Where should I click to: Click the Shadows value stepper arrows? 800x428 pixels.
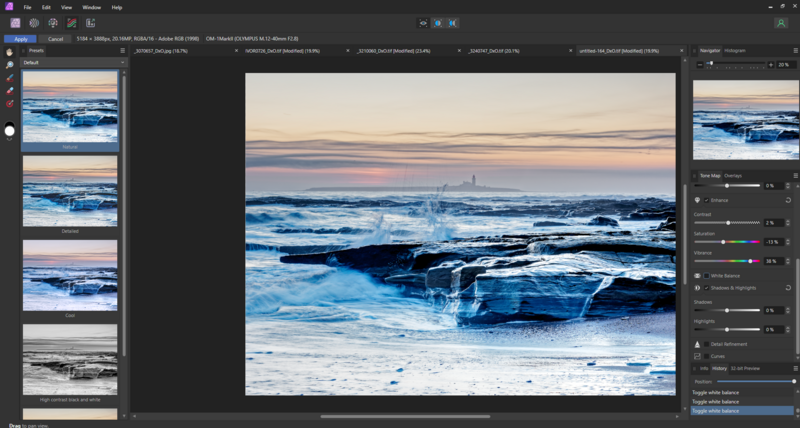pyautogui.click(x=788, y=310)
